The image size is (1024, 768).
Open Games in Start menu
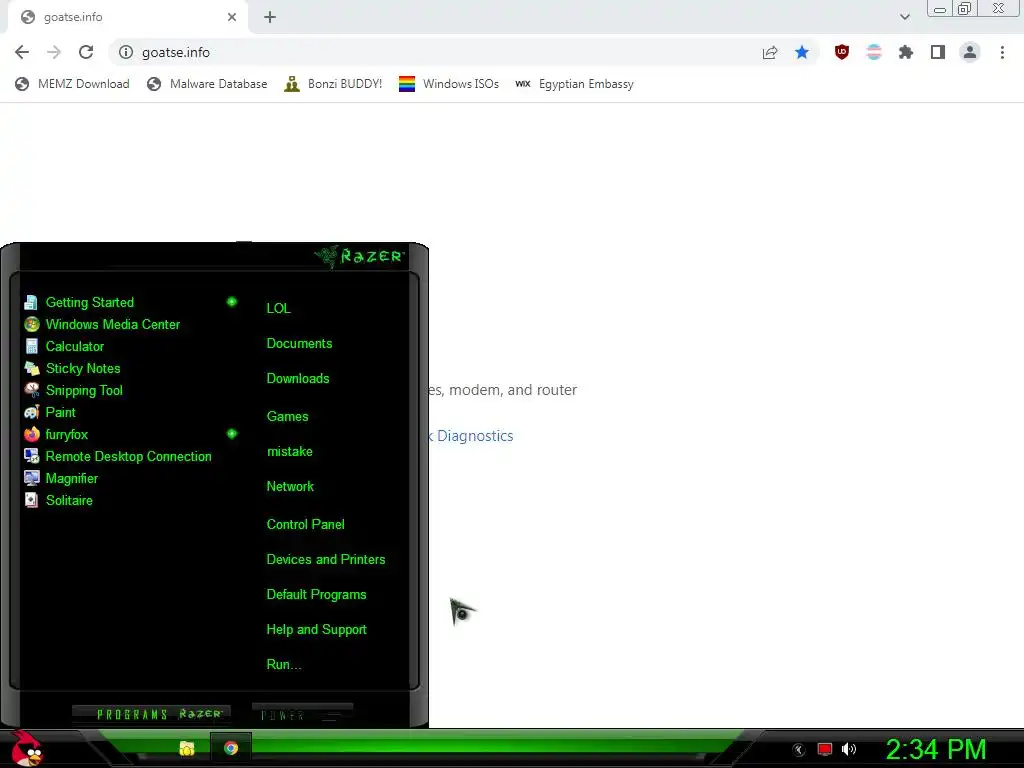tap(287, 416)
